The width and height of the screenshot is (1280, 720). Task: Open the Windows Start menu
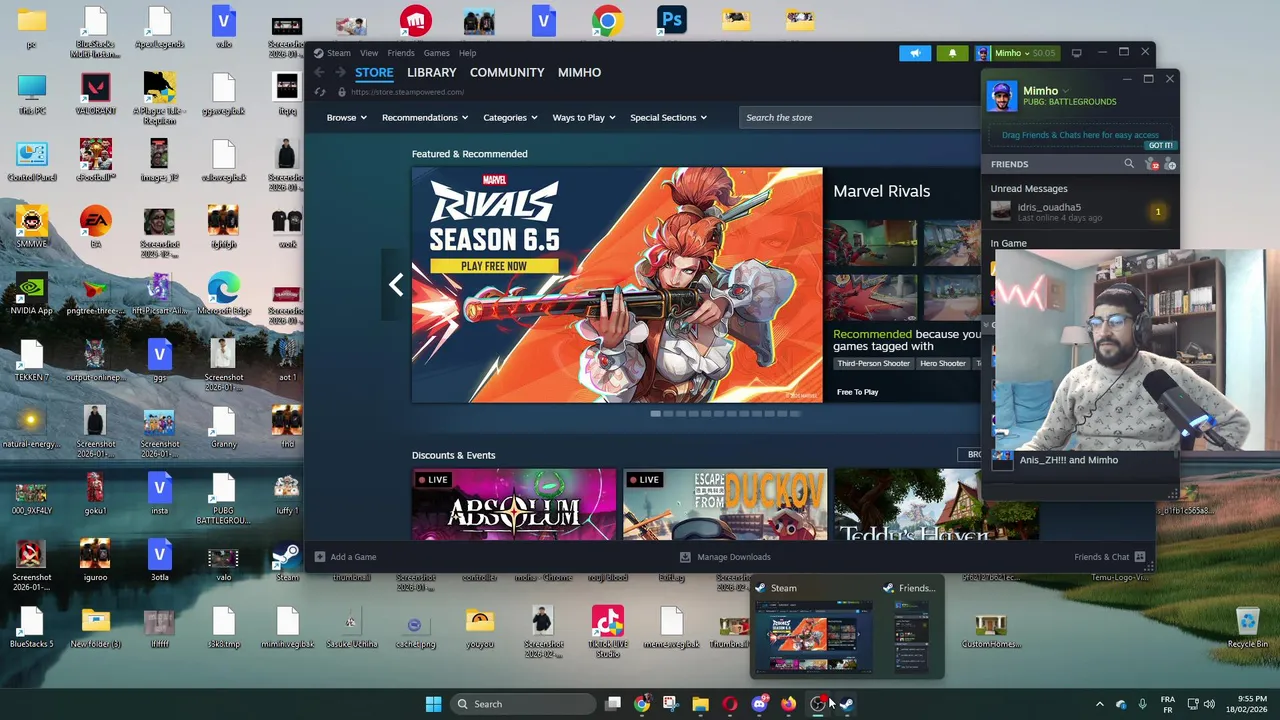[433, 704]
